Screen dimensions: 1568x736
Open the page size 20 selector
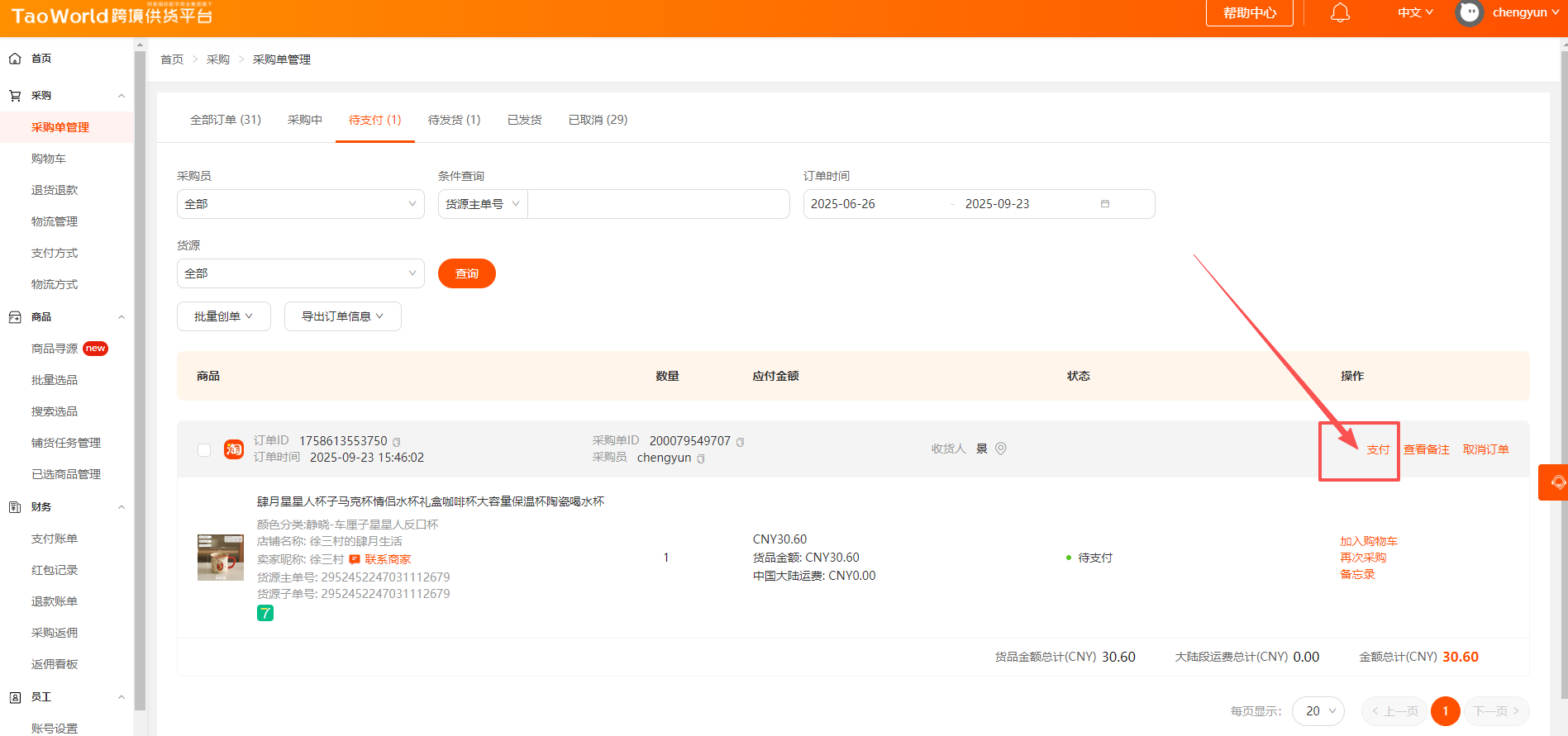[1318, 711]
